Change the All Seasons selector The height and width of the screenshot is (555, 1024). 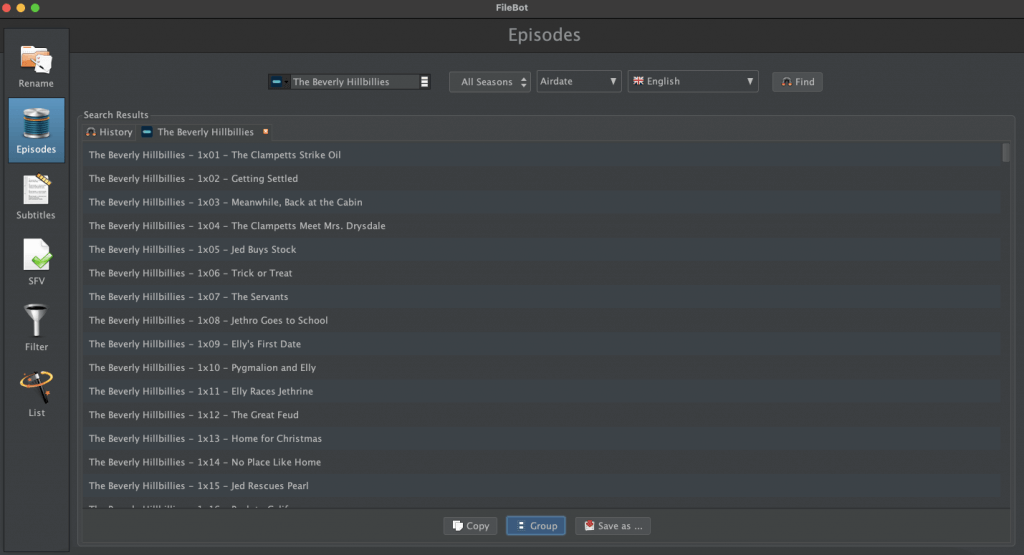[490, 82]
